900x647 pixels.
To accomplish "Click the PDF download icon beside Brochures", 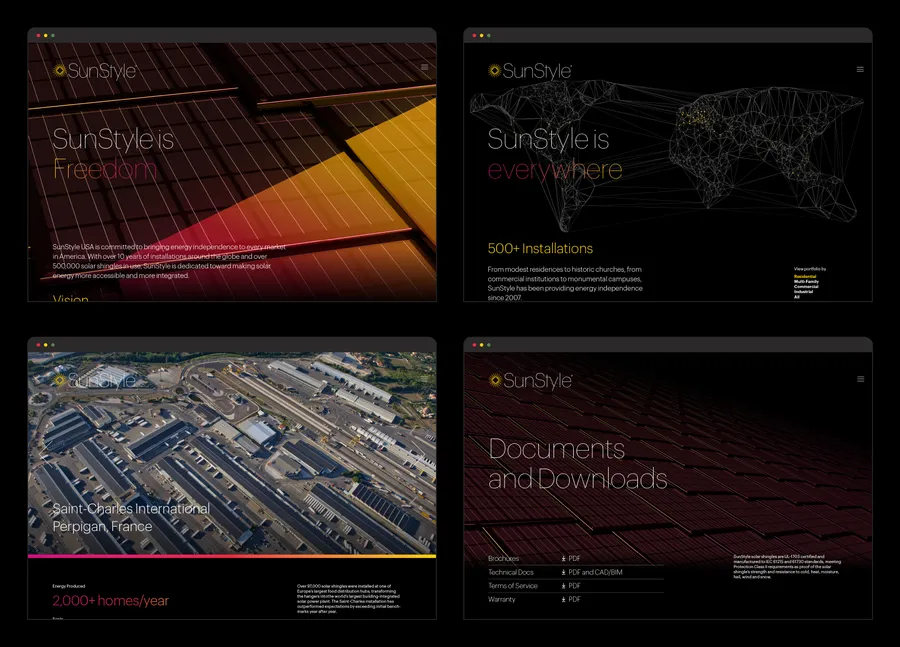I will click(563, 558).
